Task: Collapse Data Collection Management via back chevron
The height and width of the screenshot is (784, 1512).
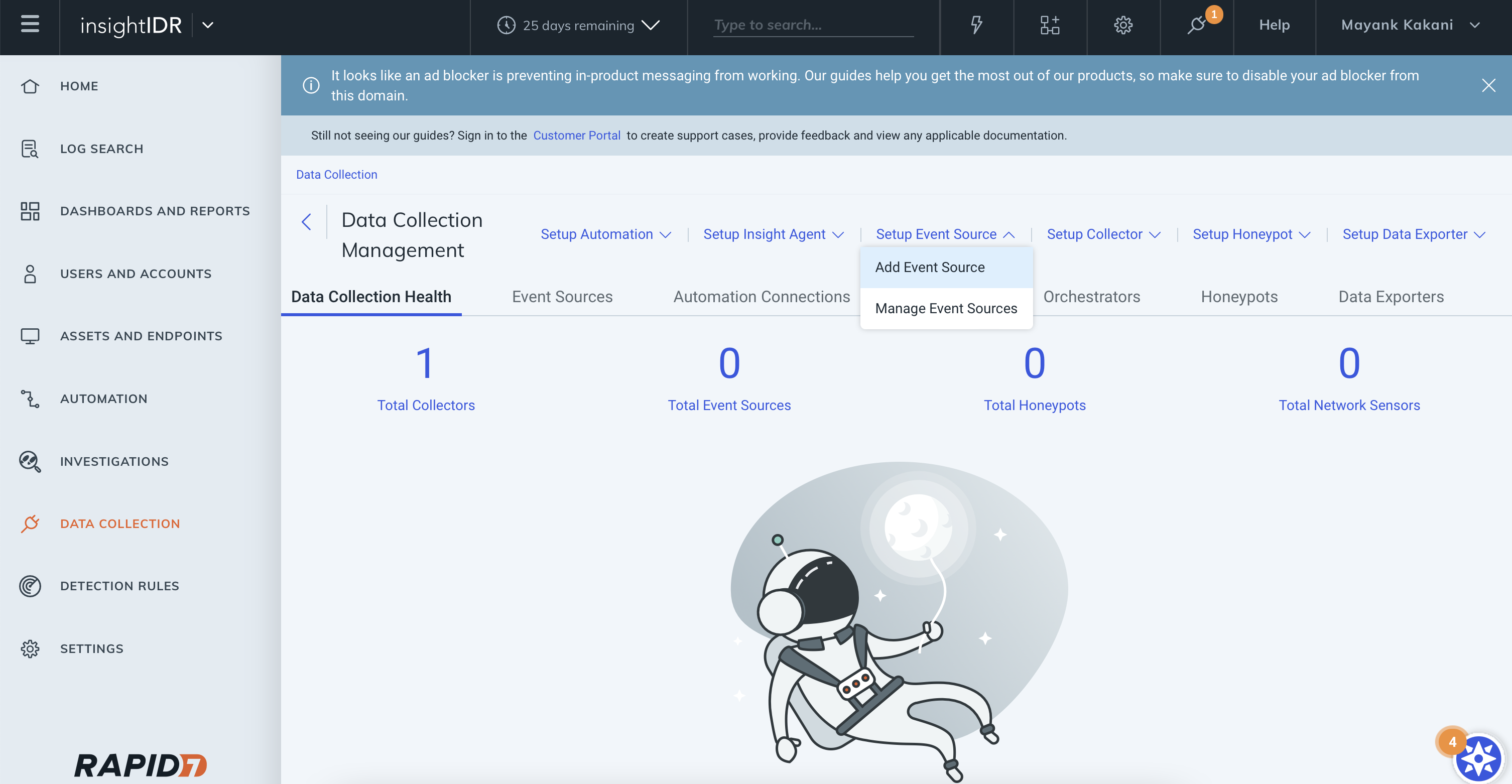Action: coord(306,221)
